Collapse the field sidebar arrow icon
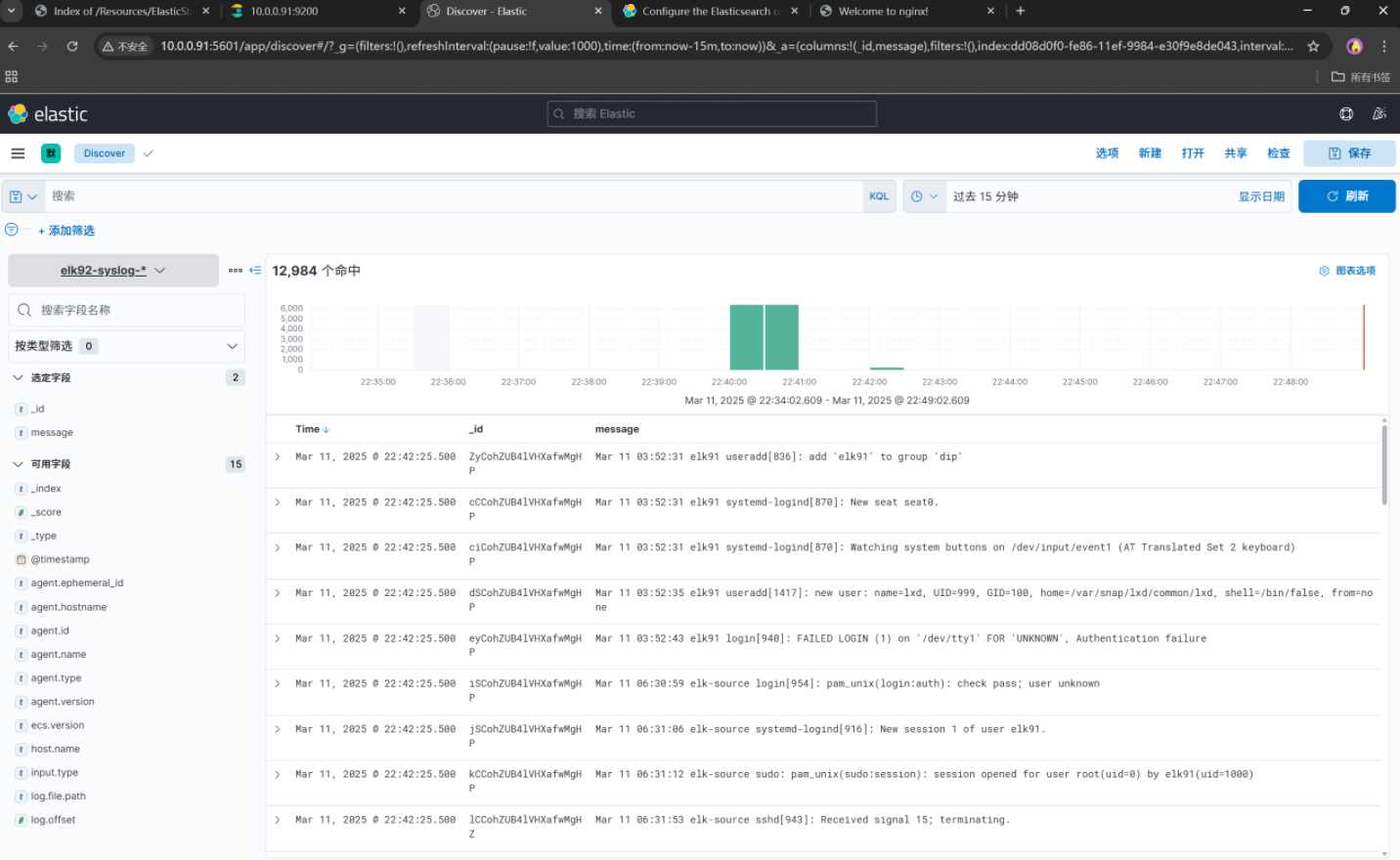1400x860 pixels. click(x=255, y=271)
